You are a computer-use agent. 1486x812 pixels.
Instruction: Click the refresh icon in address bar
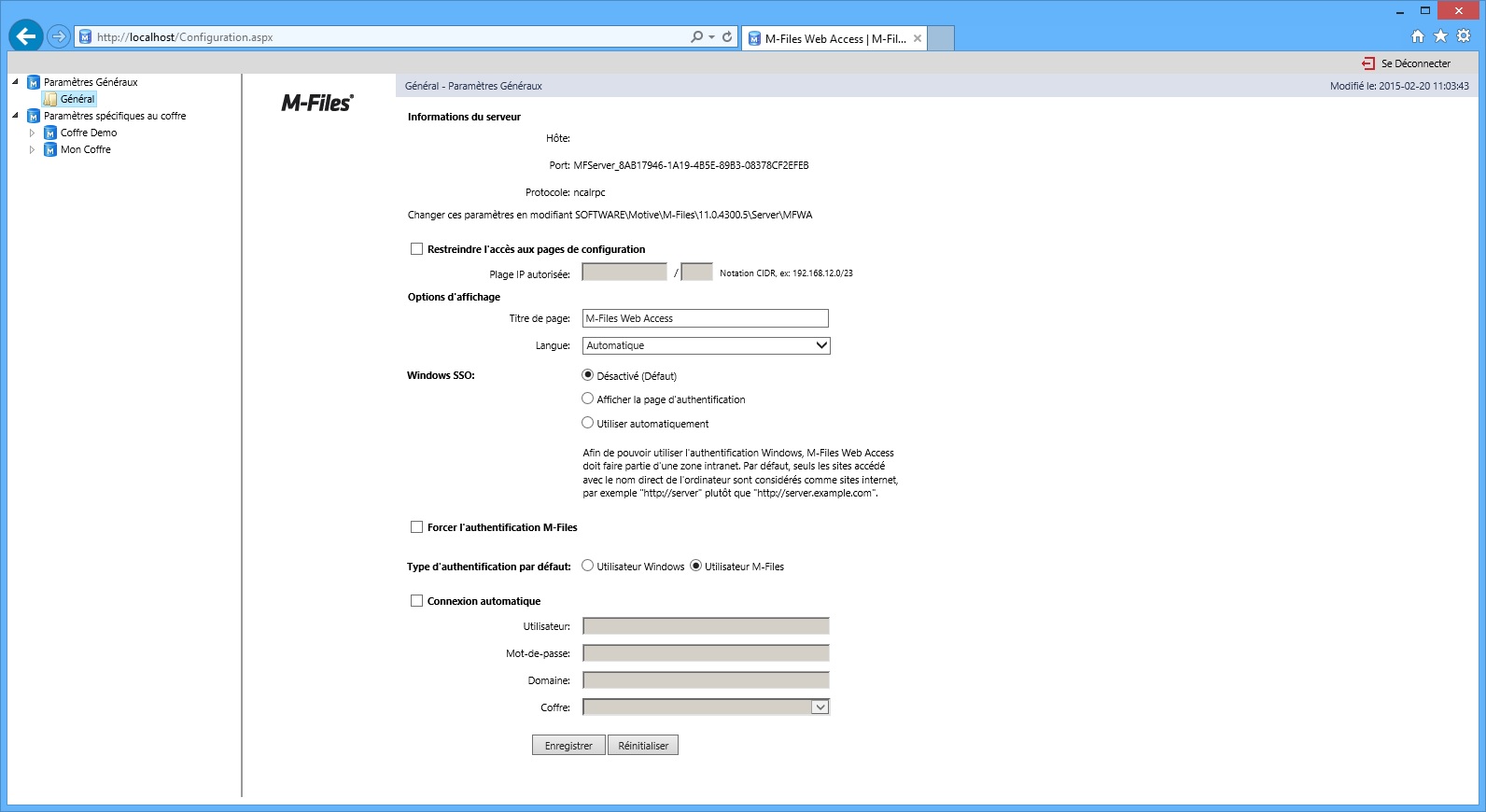click(x=727, y=37)
